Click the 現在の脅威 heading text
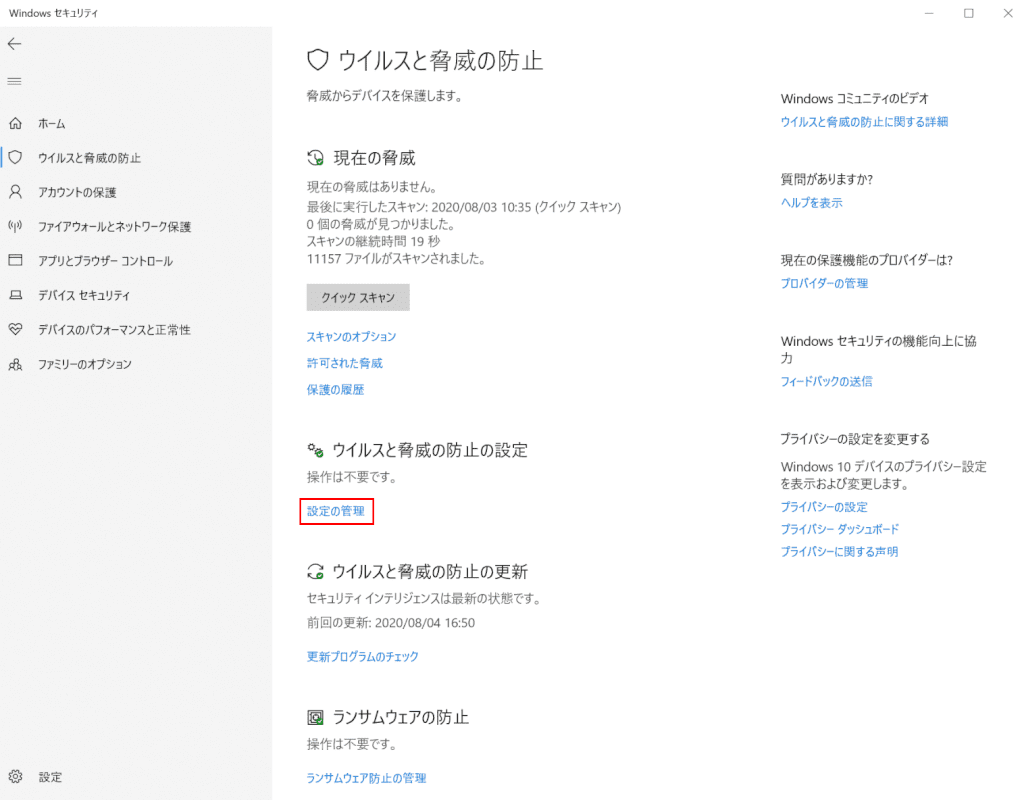The width and height of the screenshot is (1022, 800). pyautogui.click(x=375, y=158)
